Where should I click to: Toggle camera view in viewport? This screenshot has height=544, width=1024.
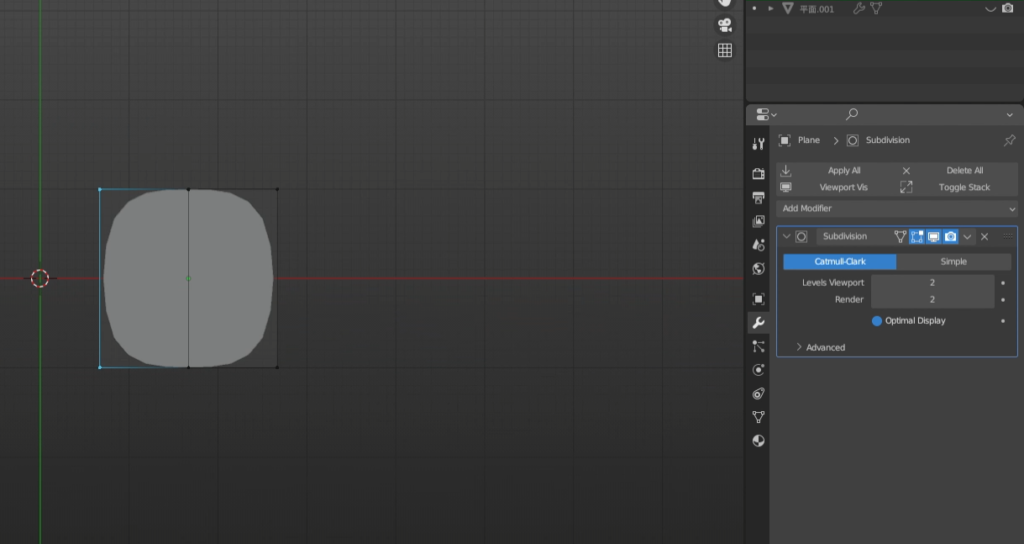click(725, 25)
